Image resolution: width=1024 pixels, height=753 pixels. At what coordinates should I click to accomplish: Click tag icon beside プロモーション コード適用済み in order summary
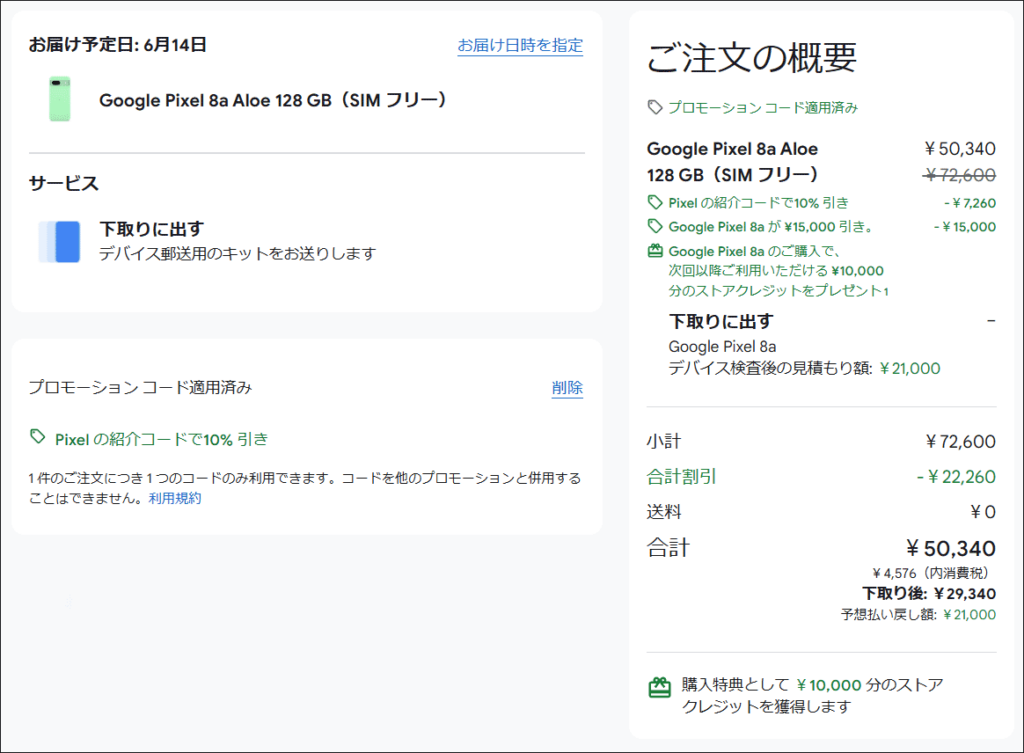click(655, 107)
